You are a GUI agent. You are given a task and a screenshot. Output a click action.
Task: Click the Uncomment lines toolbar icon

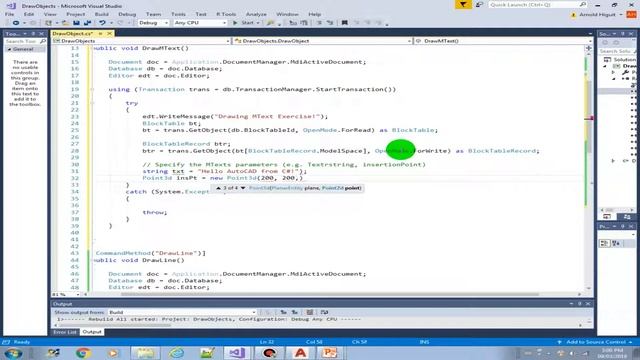tap(330, 23)
